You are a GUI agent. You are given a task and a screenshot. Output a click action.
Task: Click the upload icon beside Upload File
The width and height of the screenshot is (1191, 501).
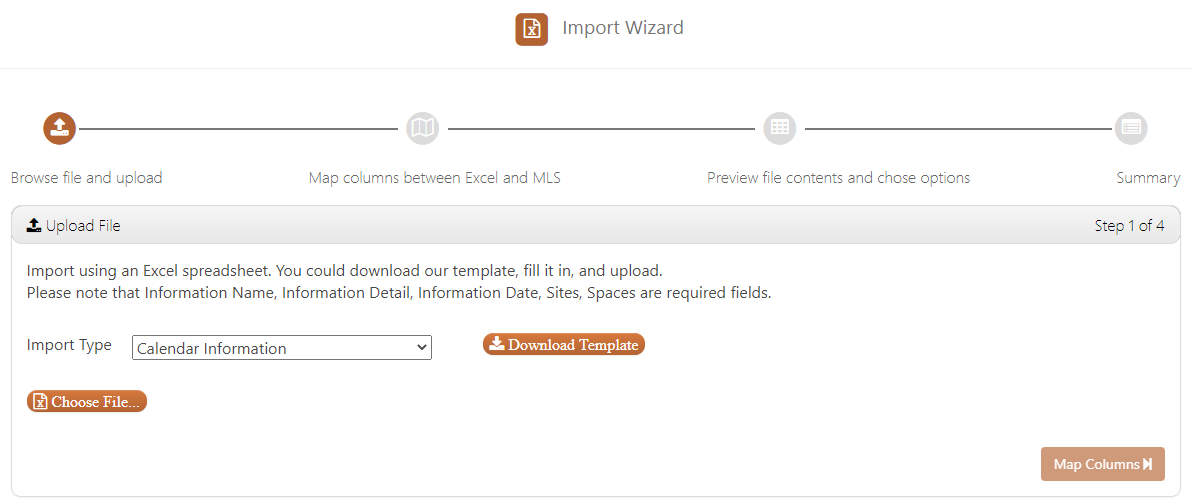pyautogui.click(x=33, y=225)
